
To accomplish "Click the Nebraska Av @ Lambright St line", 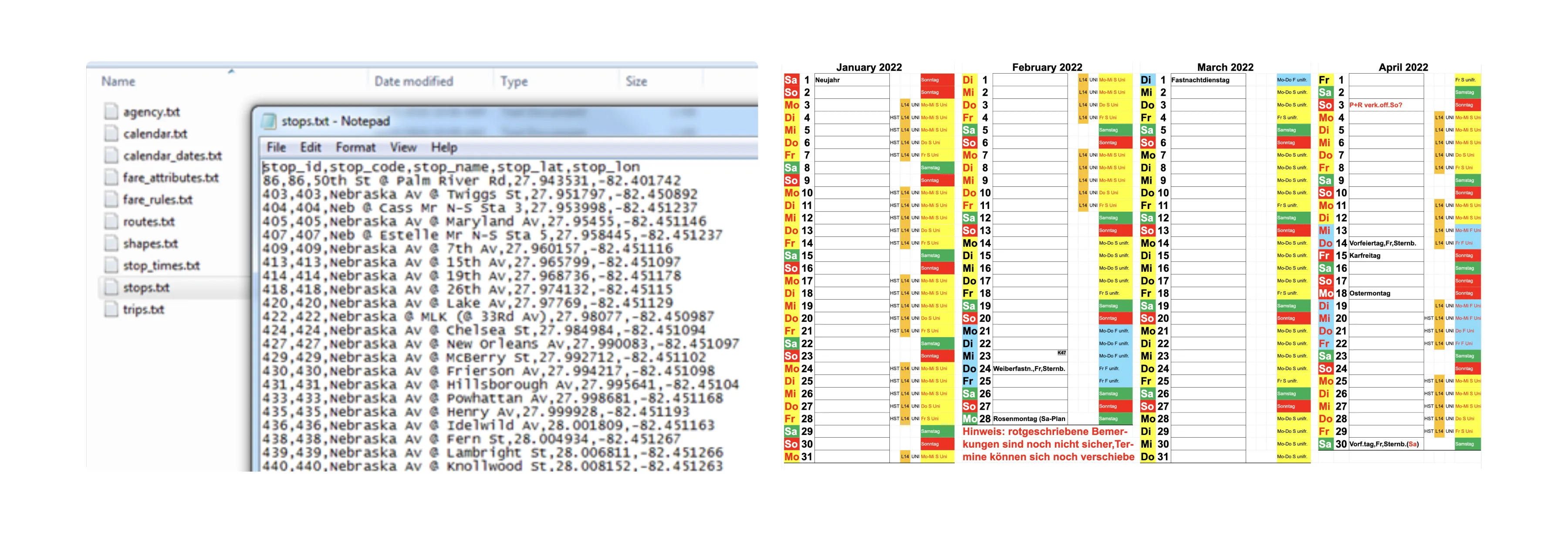I will click(493, 453).
